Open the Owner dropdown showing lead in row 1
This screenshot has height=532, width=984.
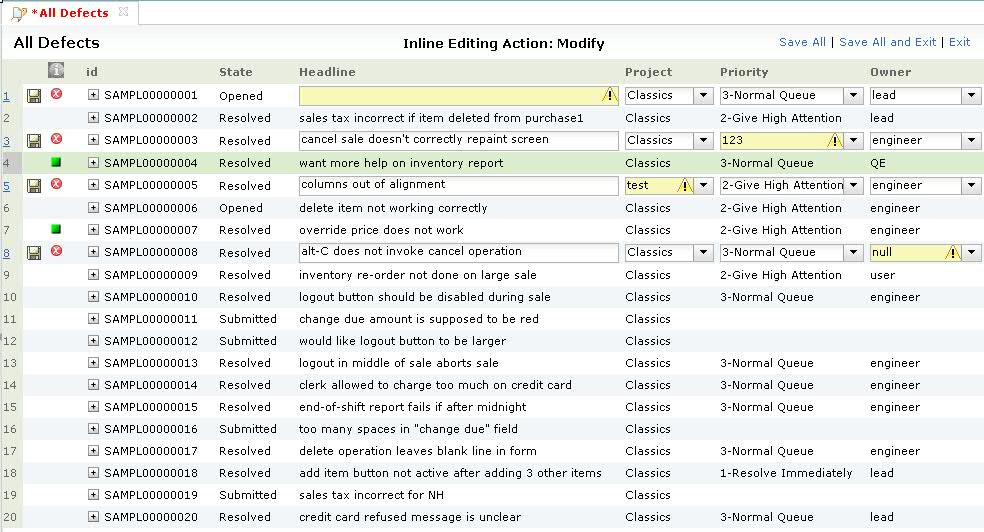point(971,96)
